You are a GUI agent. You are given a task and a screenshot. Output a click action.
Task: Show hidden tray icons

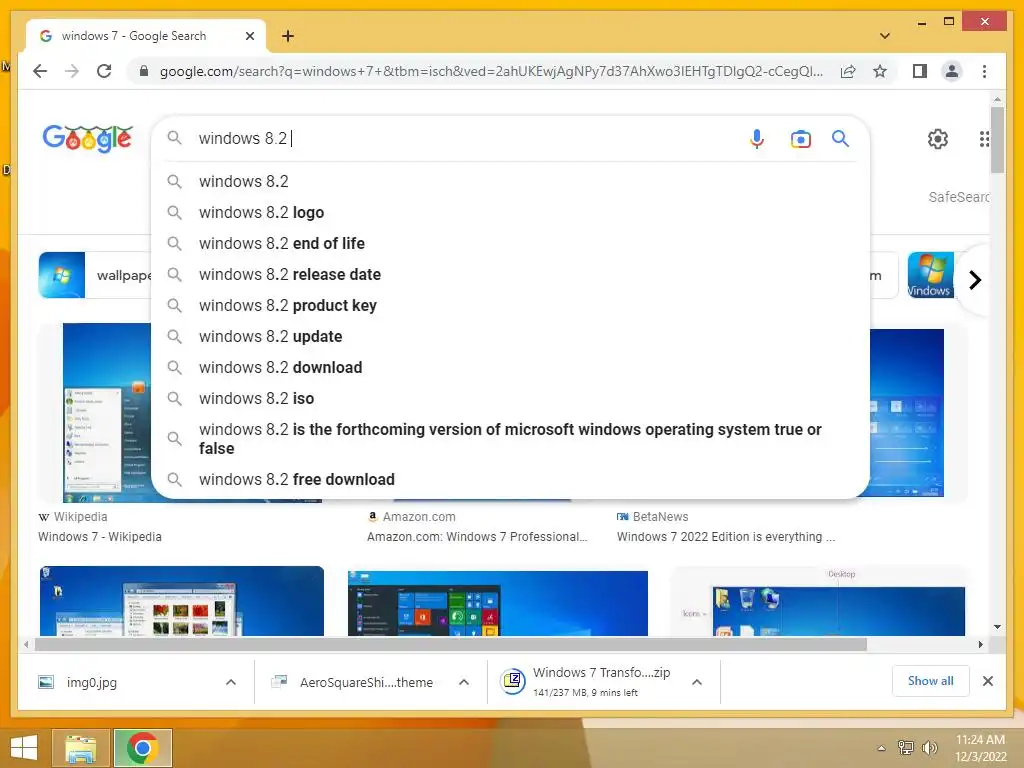click(x=882, y=748)
